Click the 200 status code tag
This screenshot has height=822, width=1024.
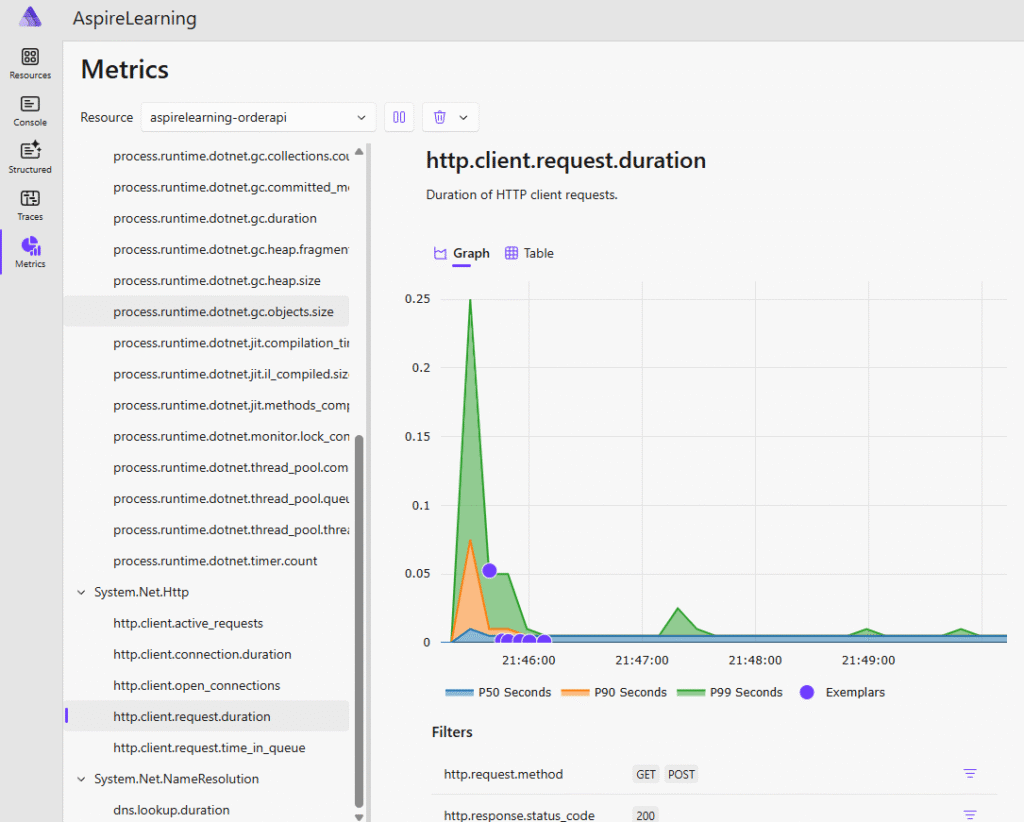pyautogui.click(x=645, y=815)
